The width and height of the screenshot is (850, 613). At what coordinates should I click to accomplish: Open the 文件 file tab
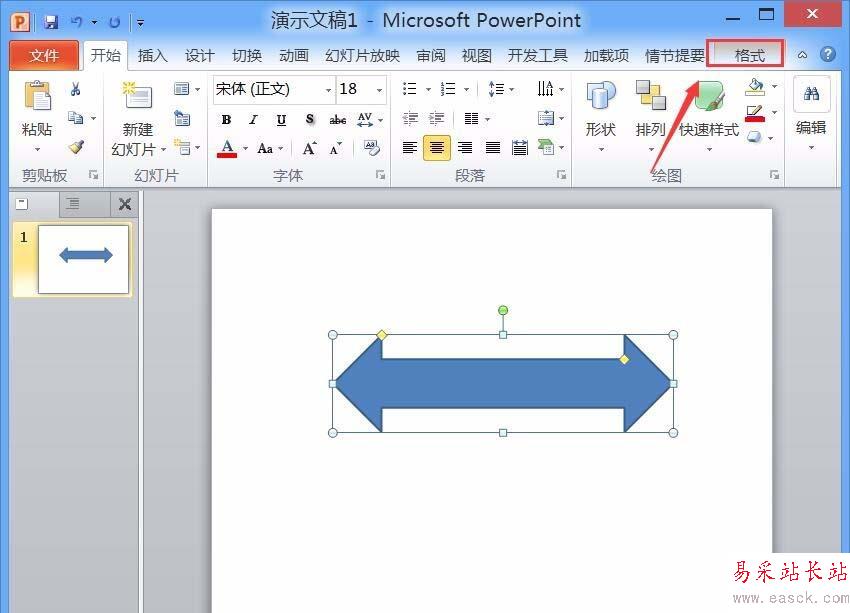(44, 55)
